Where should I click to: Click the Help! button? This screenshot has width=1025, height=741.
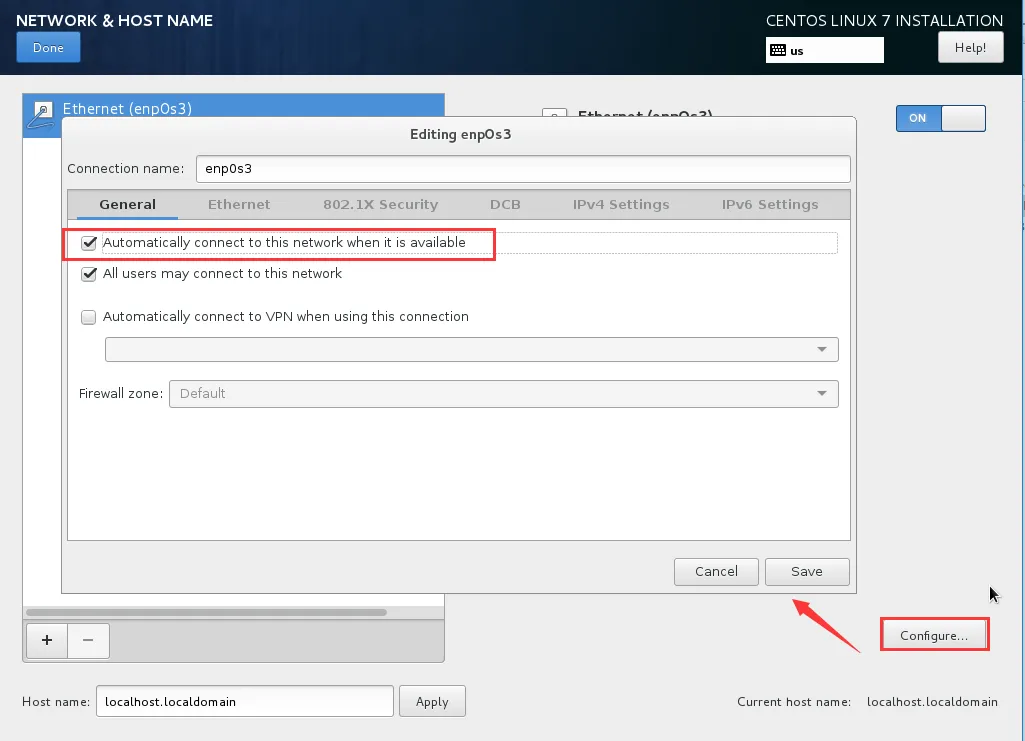971,48
